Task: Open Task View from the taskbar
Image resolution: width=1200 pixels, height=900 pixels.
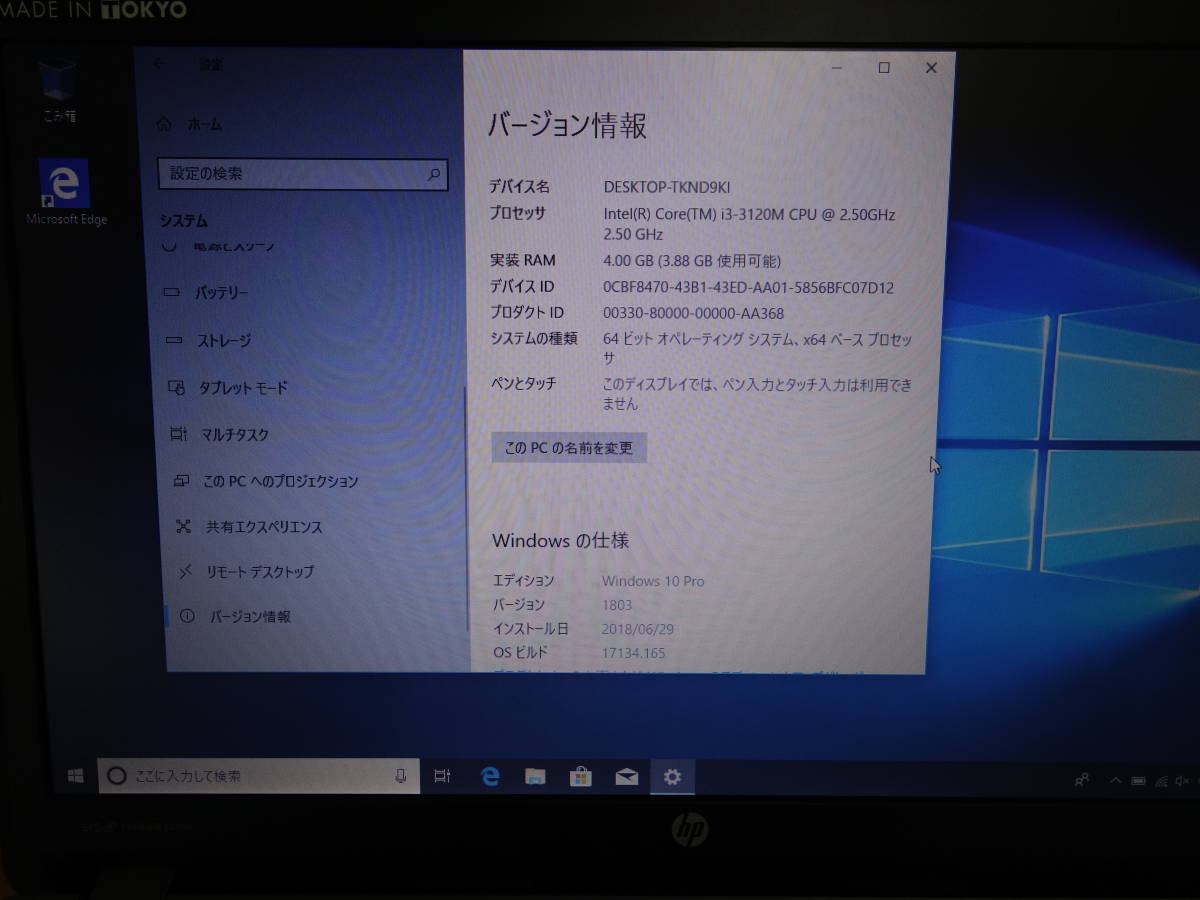Action: coord(443,776)
